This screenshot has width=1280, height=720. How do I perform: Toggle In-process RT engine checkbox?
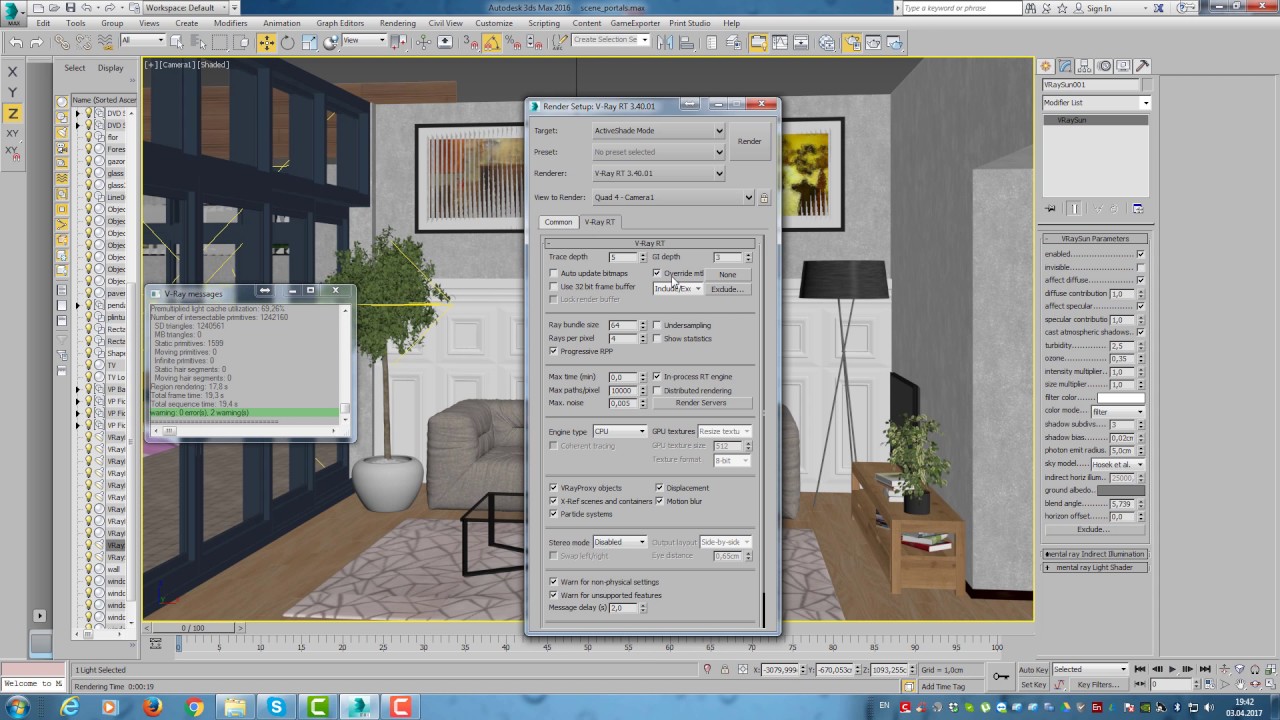point(657,377)
